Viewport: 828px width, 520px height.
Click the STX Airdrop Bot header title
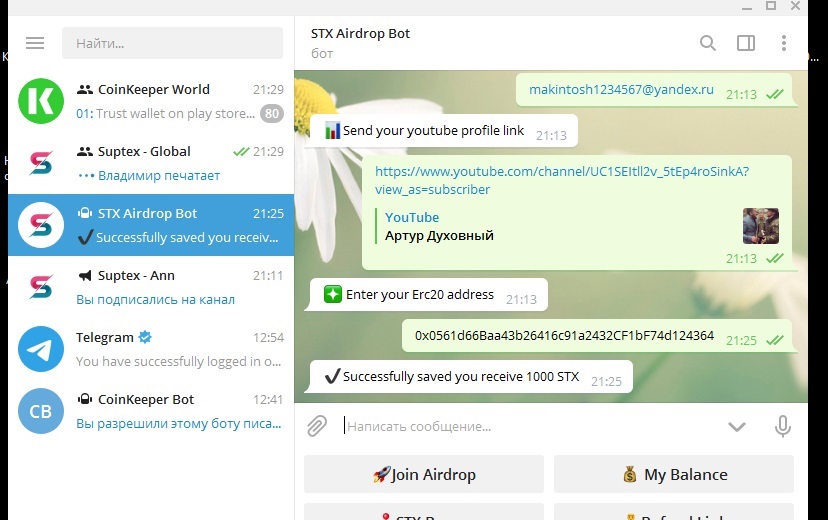point(360,33)
